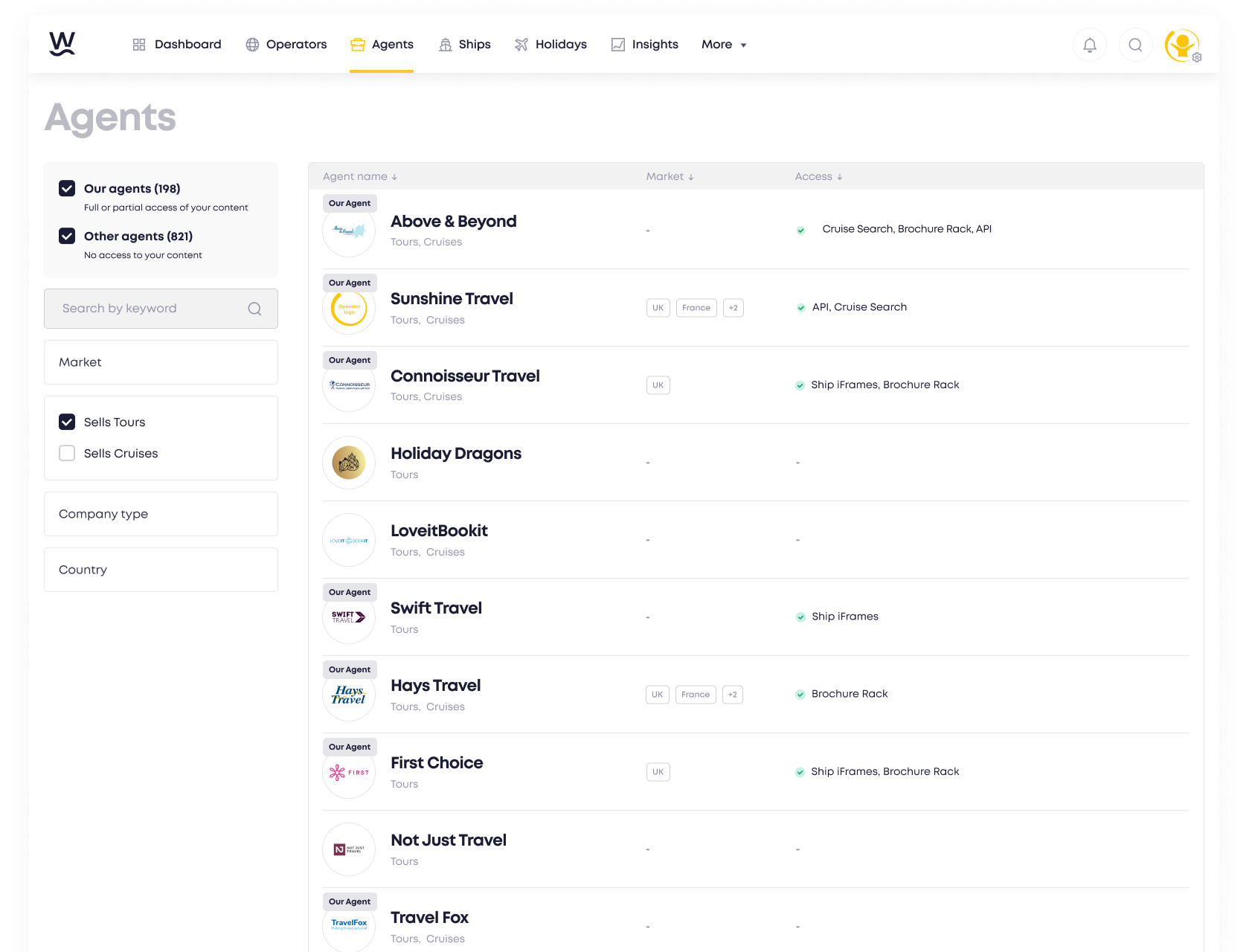Viewport: 1252px width, 952px height.
Task: Click UK market tag for Connoisseur Travel
Action: click(658, 385)
